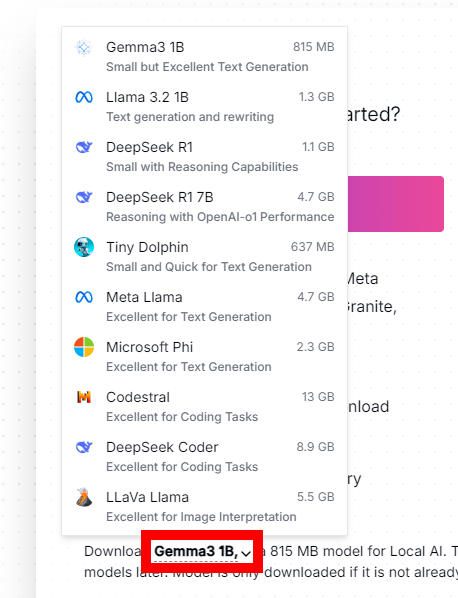This screenshot has width=458, height=598.
Task: Click the 1.3 GB size for Llama 3.2
Action: pyautogui.click(x=317, y=97)
